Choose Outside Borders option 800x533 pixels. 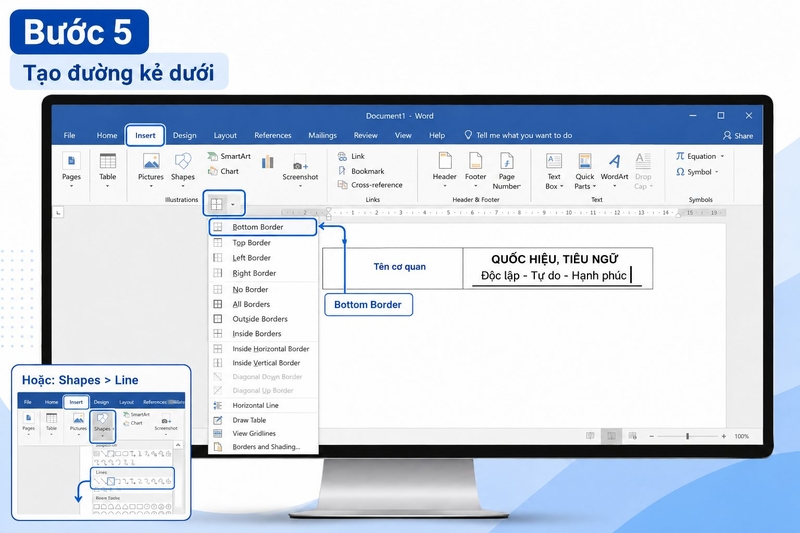(x=263, y=319)
